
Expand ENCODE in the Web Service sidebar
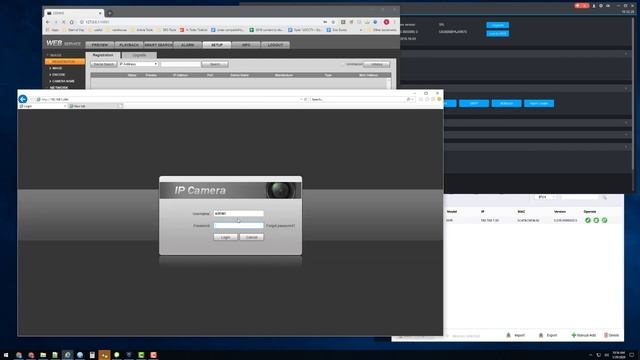coord(58,75)
